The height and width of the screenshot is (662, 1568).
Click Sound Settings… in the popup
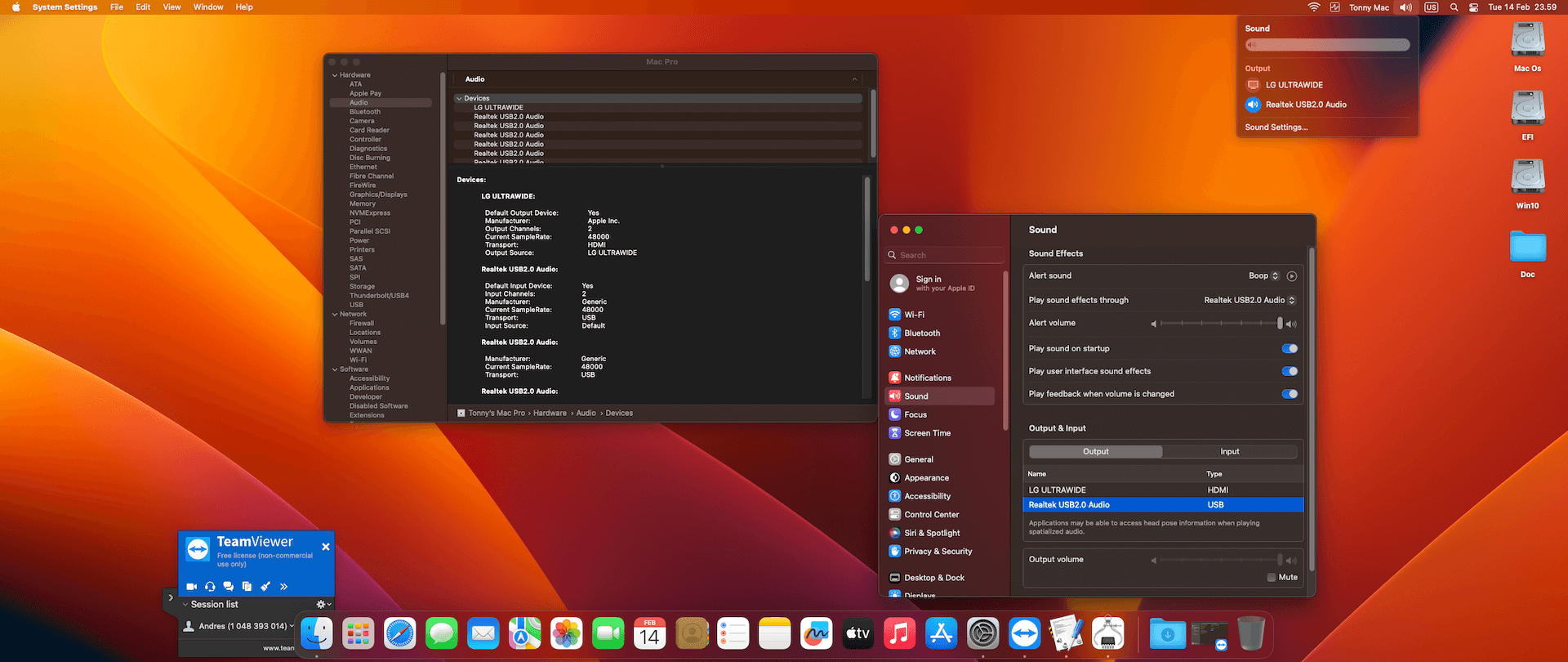click(x=1276, y=127)
